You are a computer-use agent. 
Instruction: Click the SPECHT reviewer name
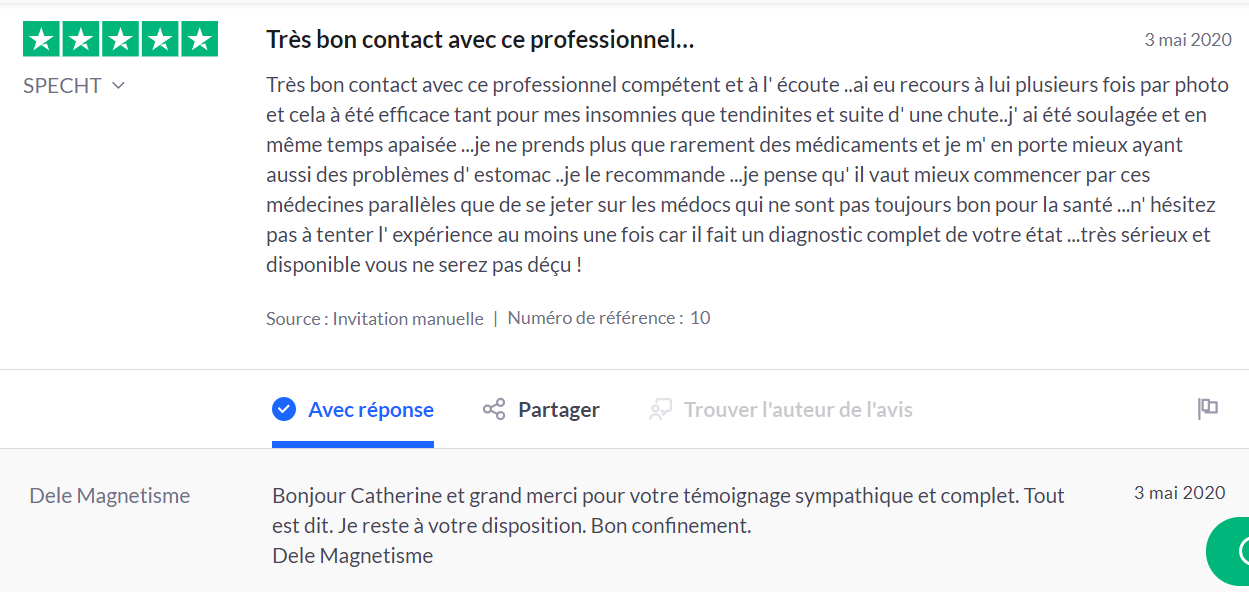point(62,86)
